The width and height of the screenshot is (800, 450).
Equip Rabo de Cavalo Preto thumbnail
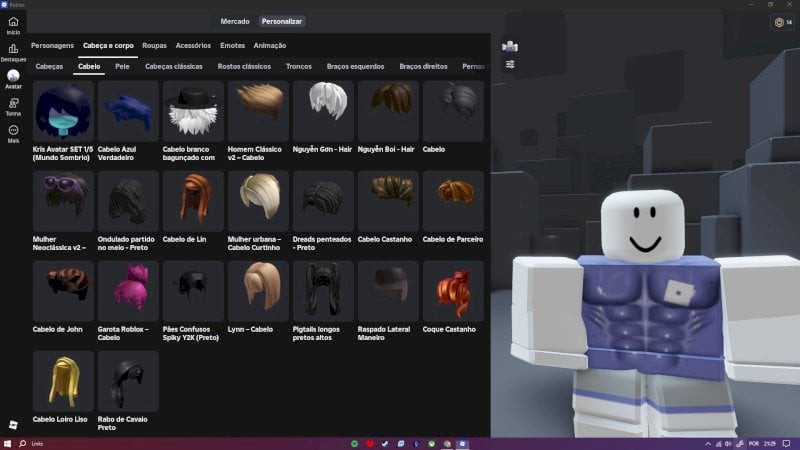click(128, 381)
